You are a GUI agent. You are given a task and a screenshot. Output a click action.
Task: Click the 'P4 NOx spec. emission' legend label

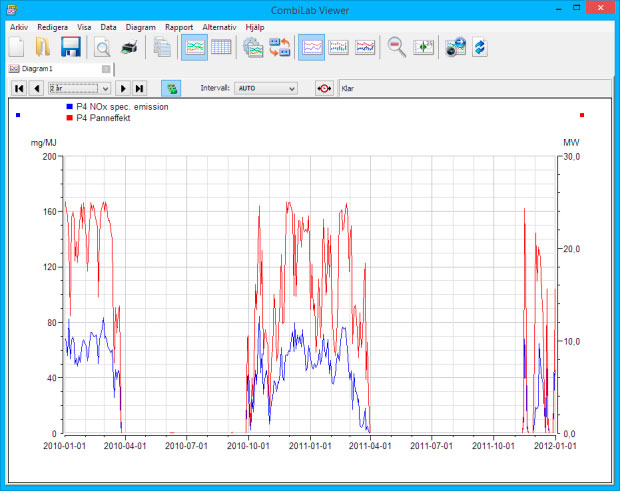pyautogui.click(x=122, y=107)
